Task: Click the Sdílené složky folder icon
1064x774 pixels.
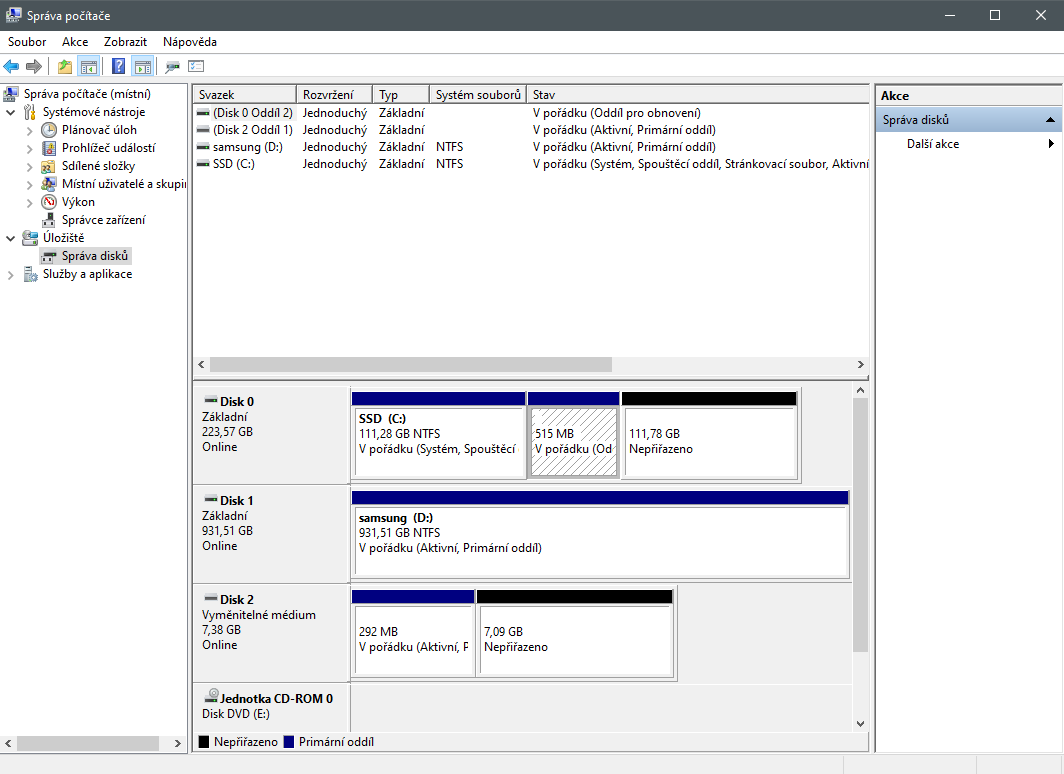Action: pos(49,166)
